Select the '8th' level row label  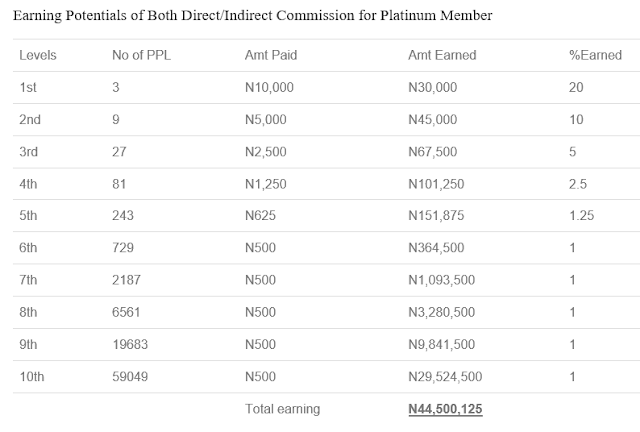29,313
